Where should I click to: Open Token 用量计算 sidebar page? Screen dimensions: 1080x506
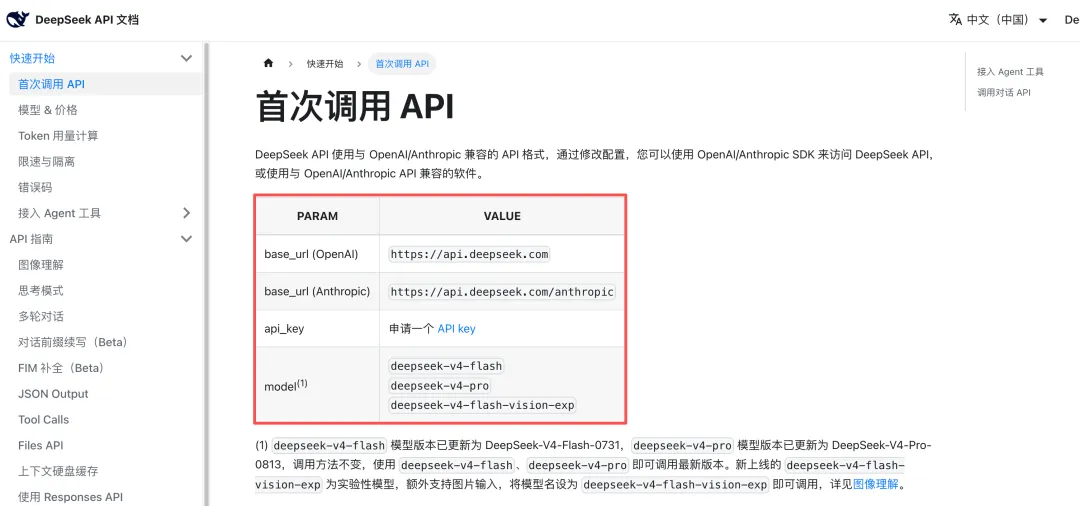[58, 136]
